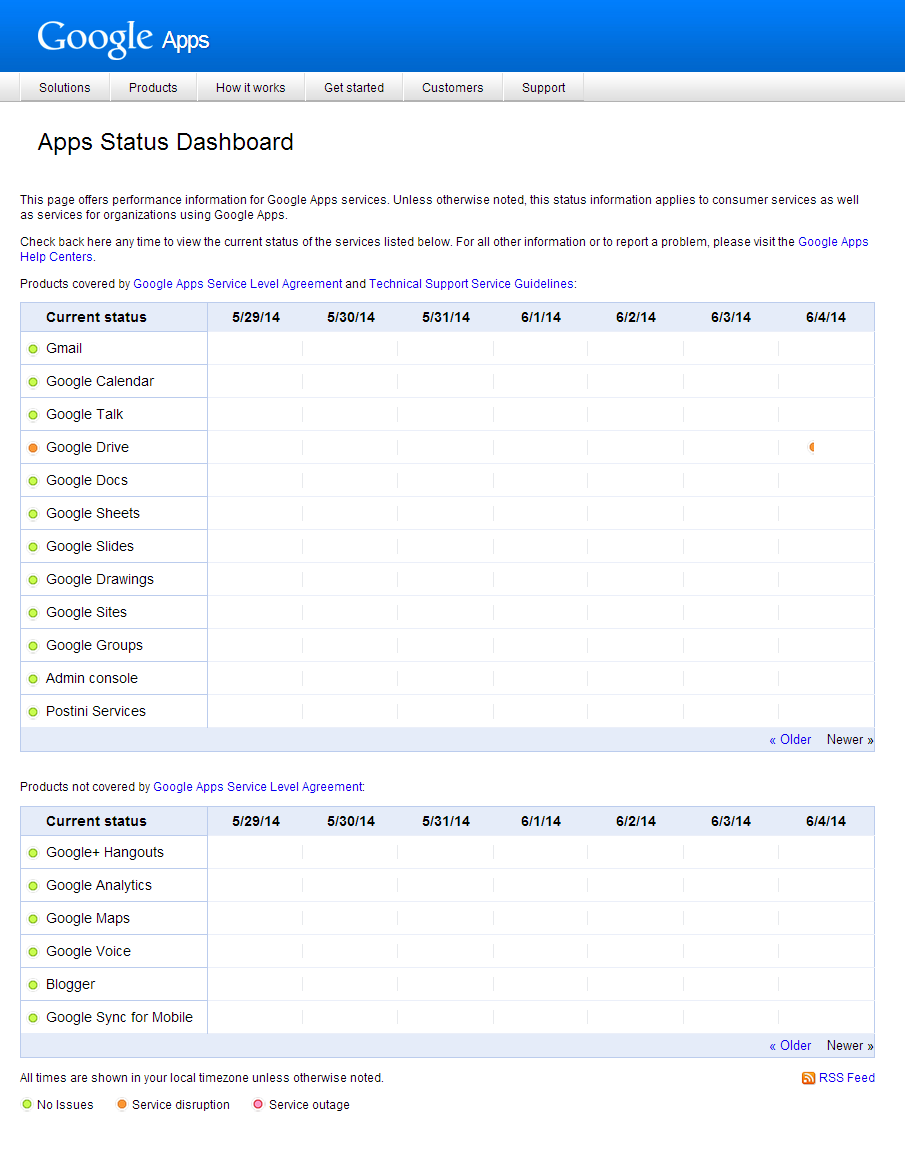Click the status icon for Google+ Hangouts
Image resolution: width=905 pixels, height=1163 pixels.
tap(33, 853)
